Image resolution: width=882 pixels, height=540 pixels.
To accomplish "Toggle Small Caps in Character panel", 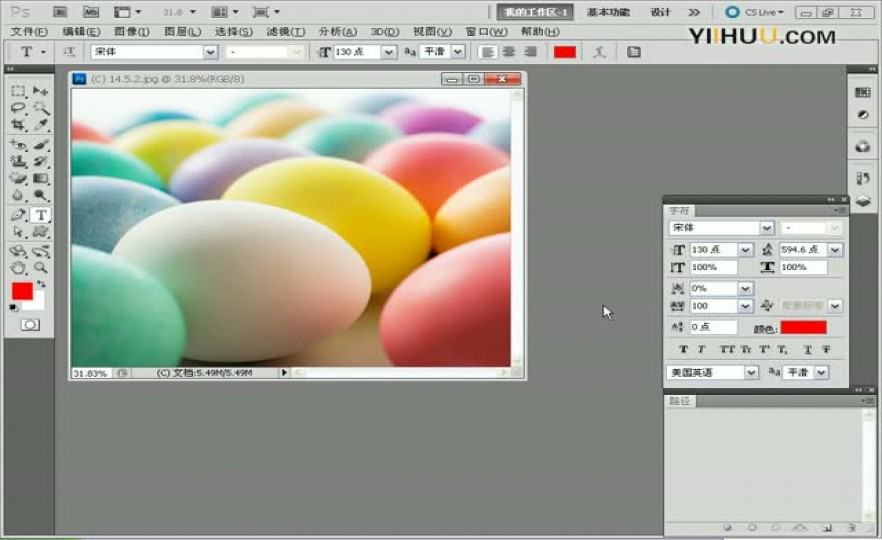I will pos(746,349).
